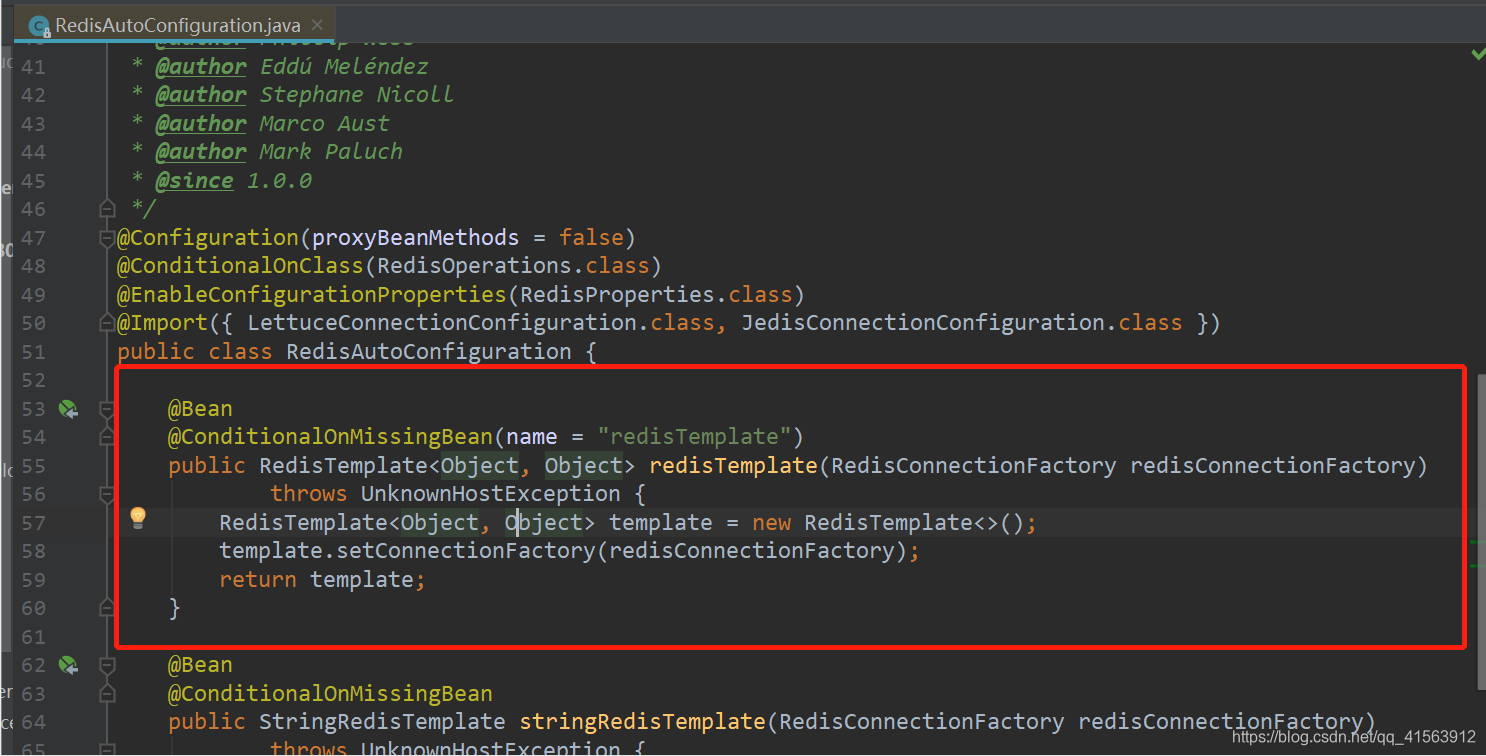
Task: Click author name Mark Paluch
Action: click(331, 152)
